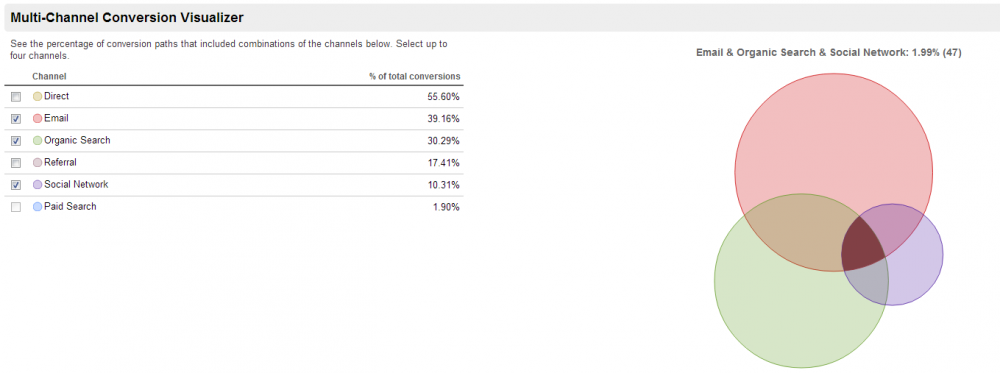Check the Direct channel checkbox
The width and height of the screenshot is (1000, 373).
point(16,97)
